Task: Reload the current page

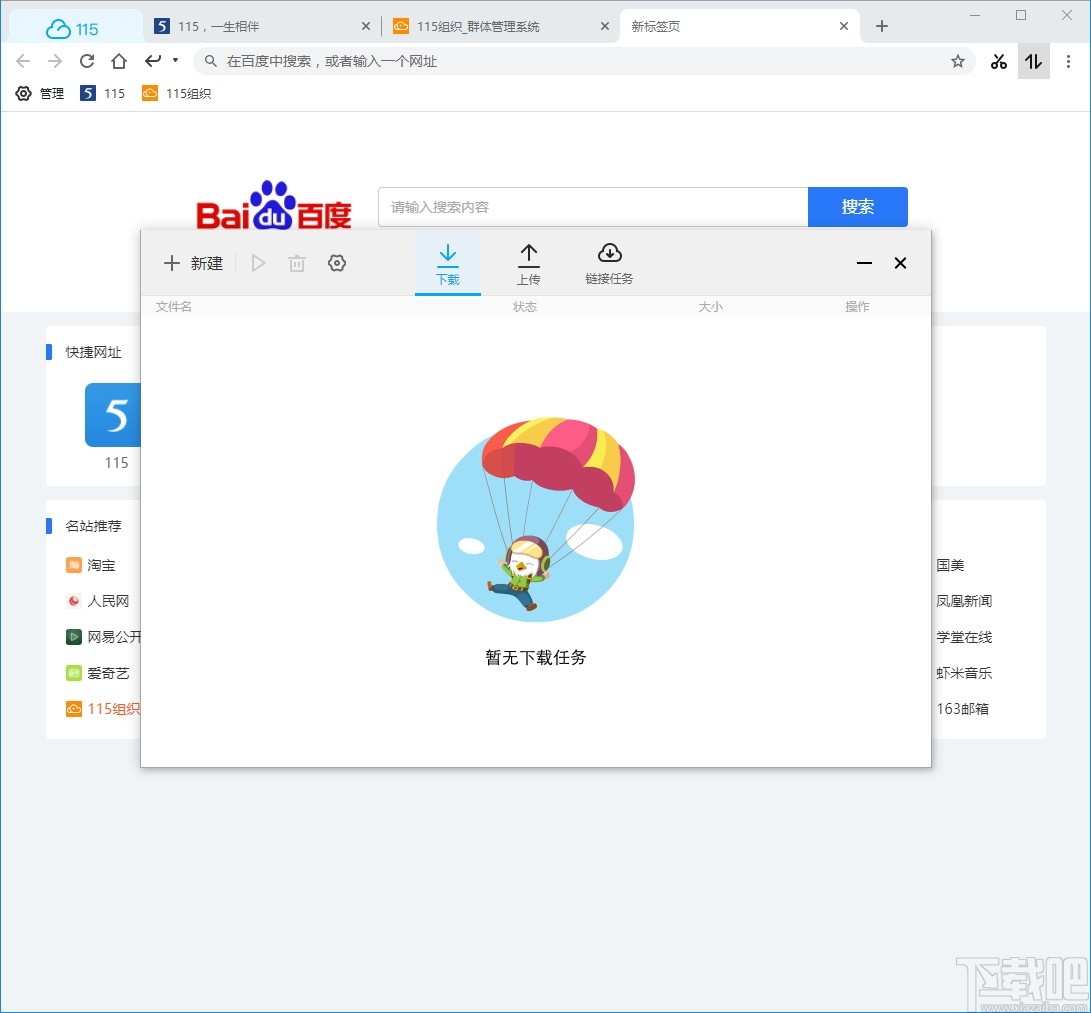Action: click(87, 61)
